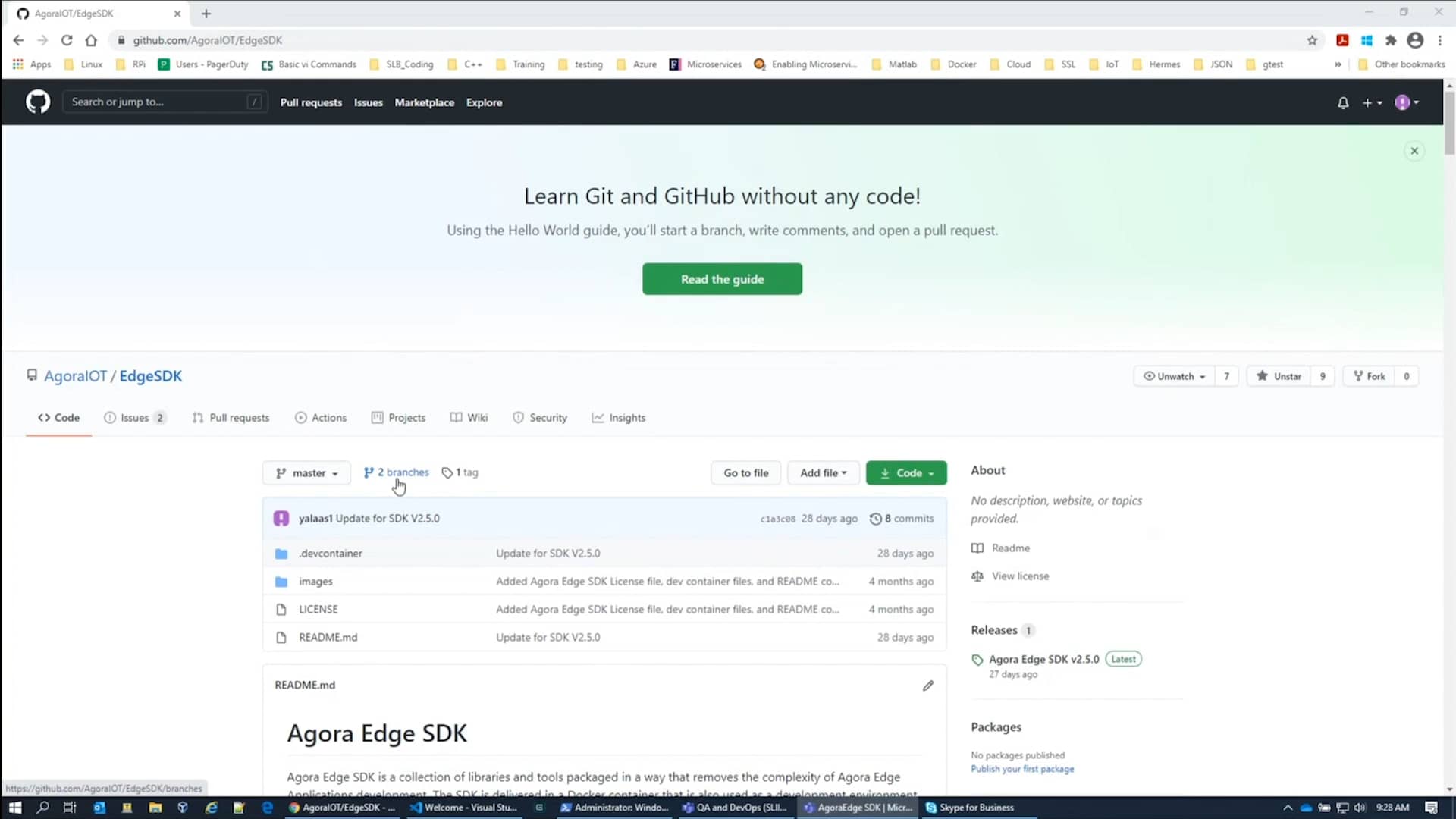Toggle the bookmark star in the address bar
The height and width of the screenshot is (819, 1456).
(1313, 40)
